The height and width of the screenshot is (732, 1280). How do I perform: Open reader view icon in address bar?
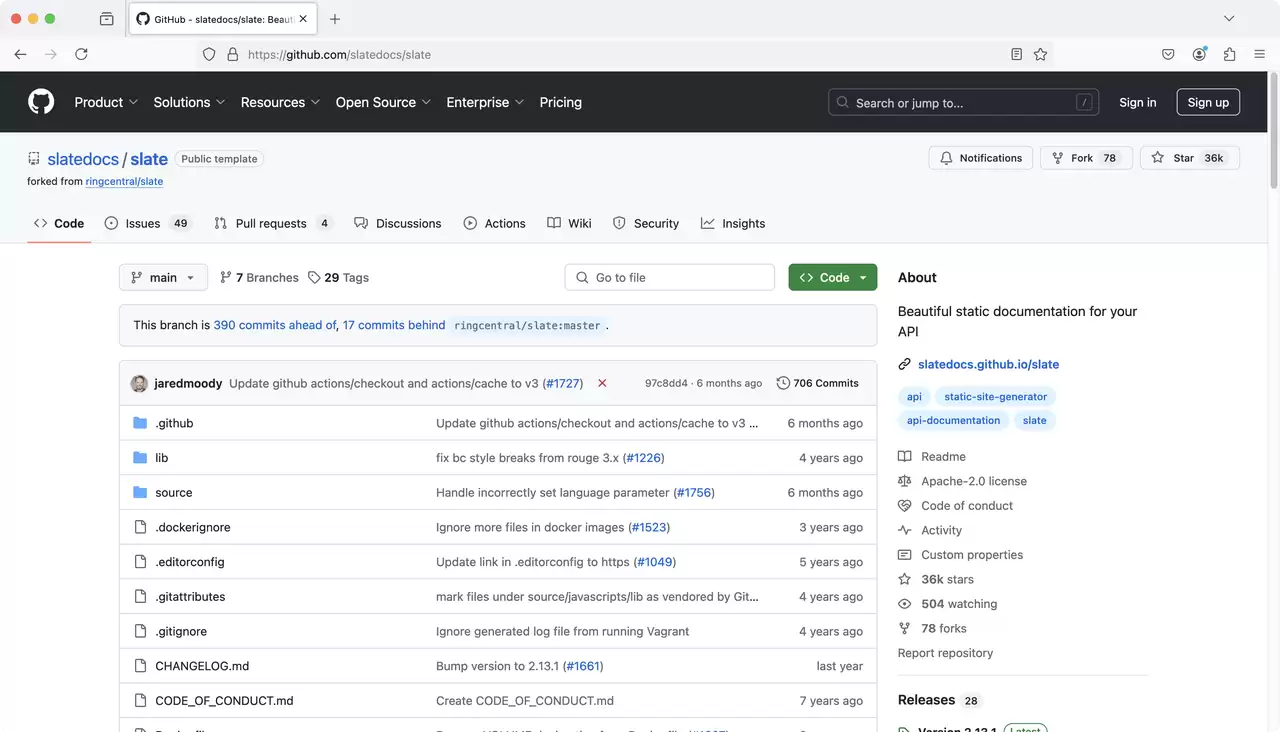pos(1016,54)
